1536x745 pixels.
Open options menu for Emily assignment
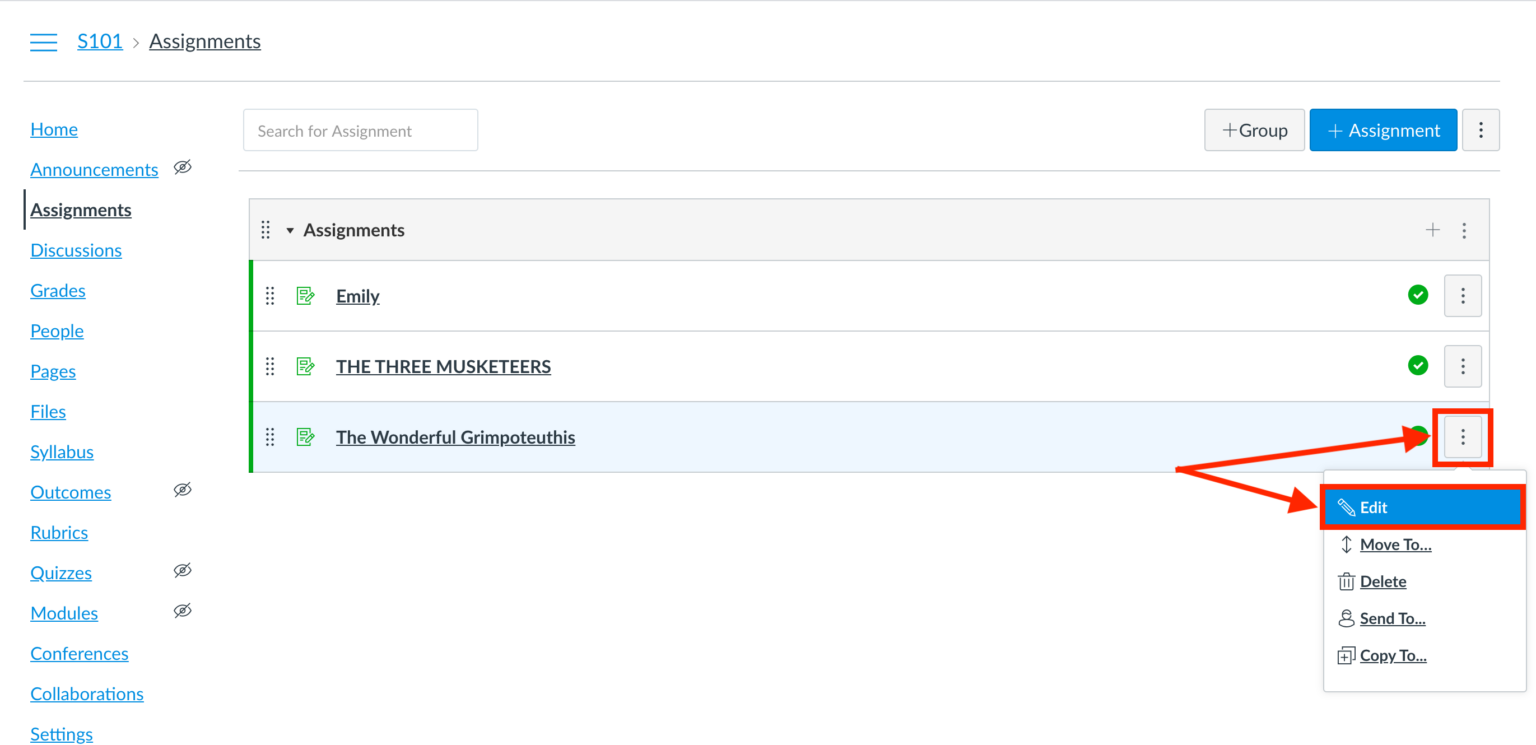pyautogui.click(x=1462, y=296)
